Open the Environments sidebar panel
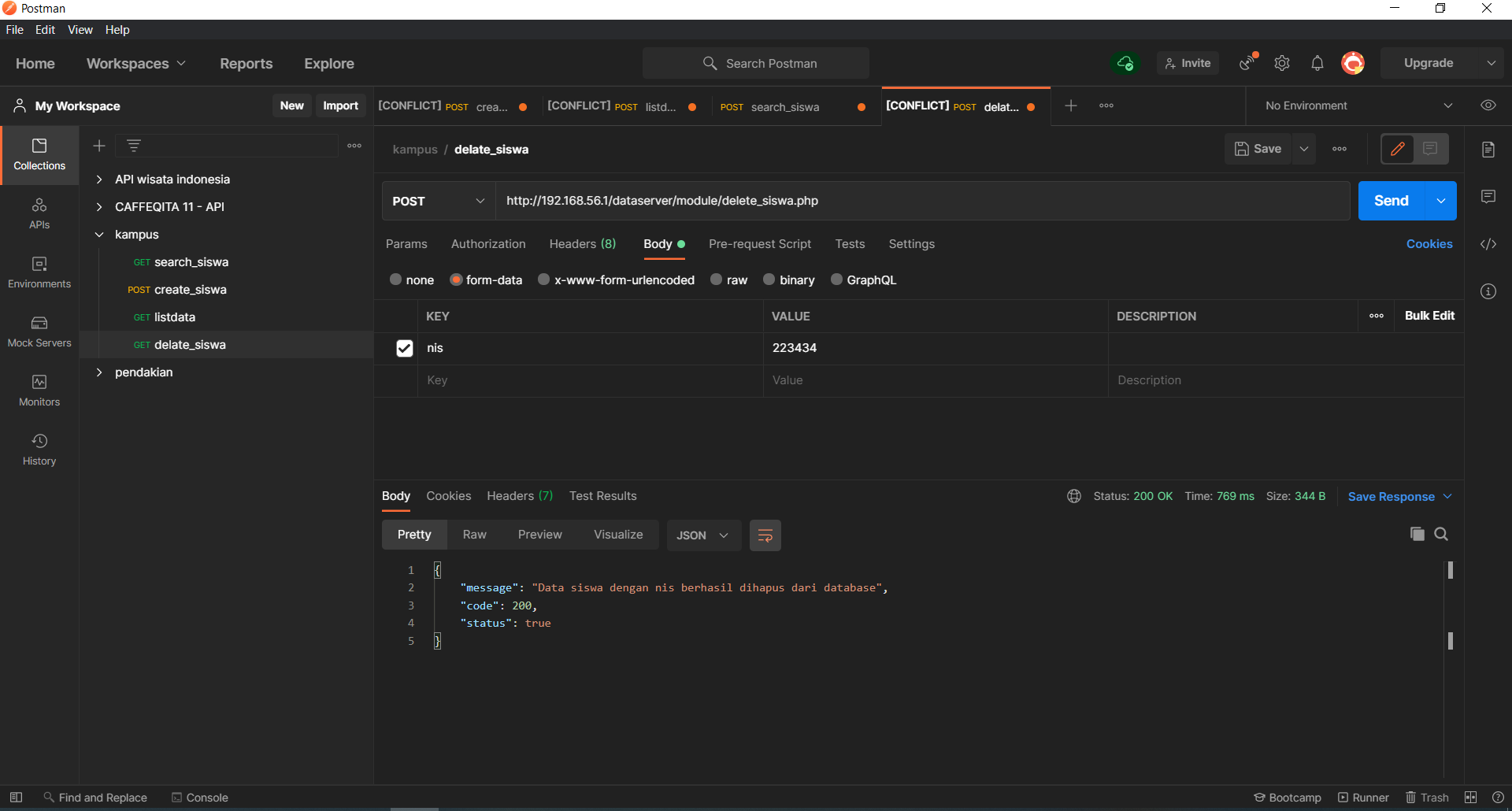1512x811 pixels. (39, 273)
